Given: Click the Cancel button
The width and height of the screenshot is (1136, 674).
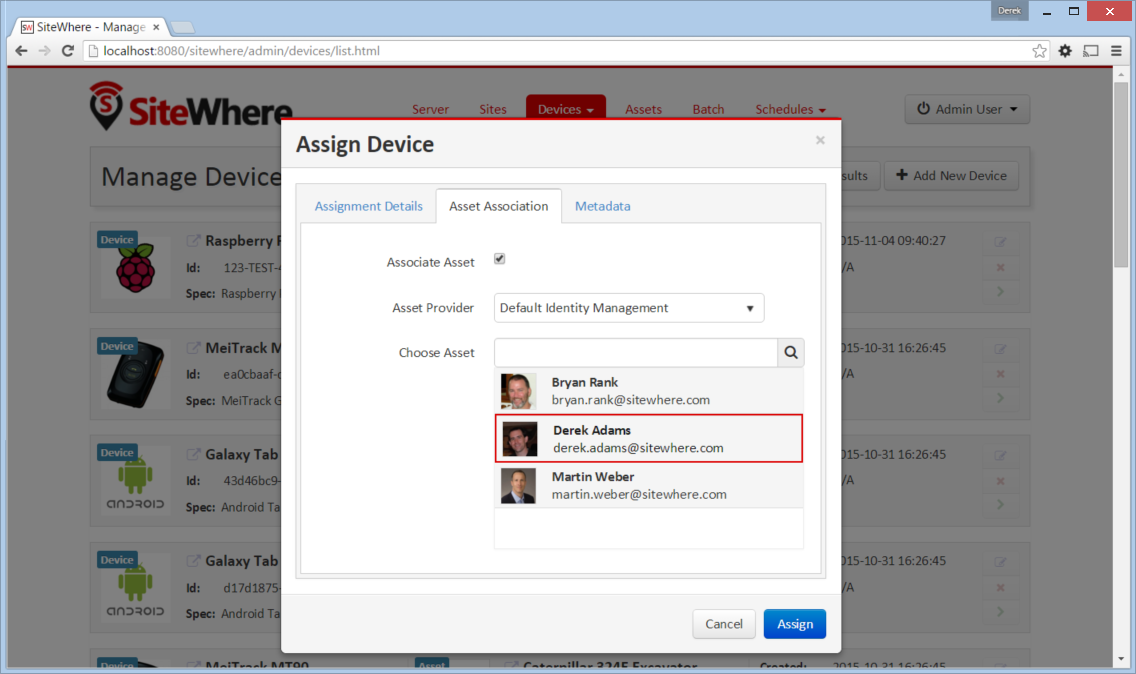Looking at the screenshot, I should (x=724, y=624).
